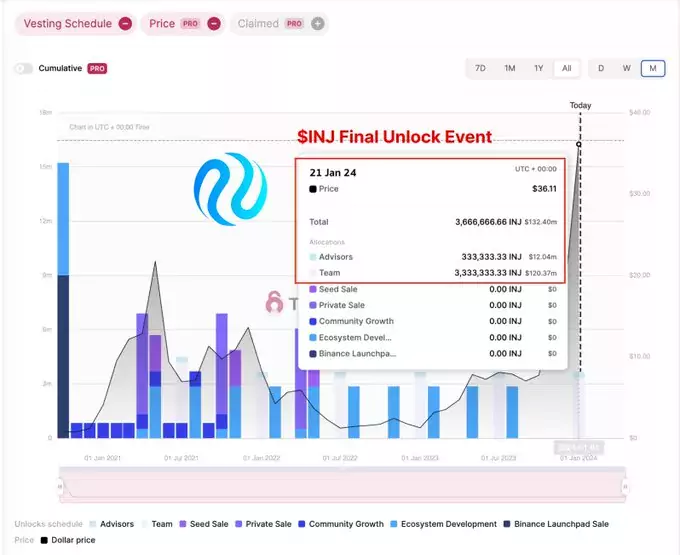Click the Vesting Schedule chip label
Viewport: 680px width, 555px height.
(68, 23)
